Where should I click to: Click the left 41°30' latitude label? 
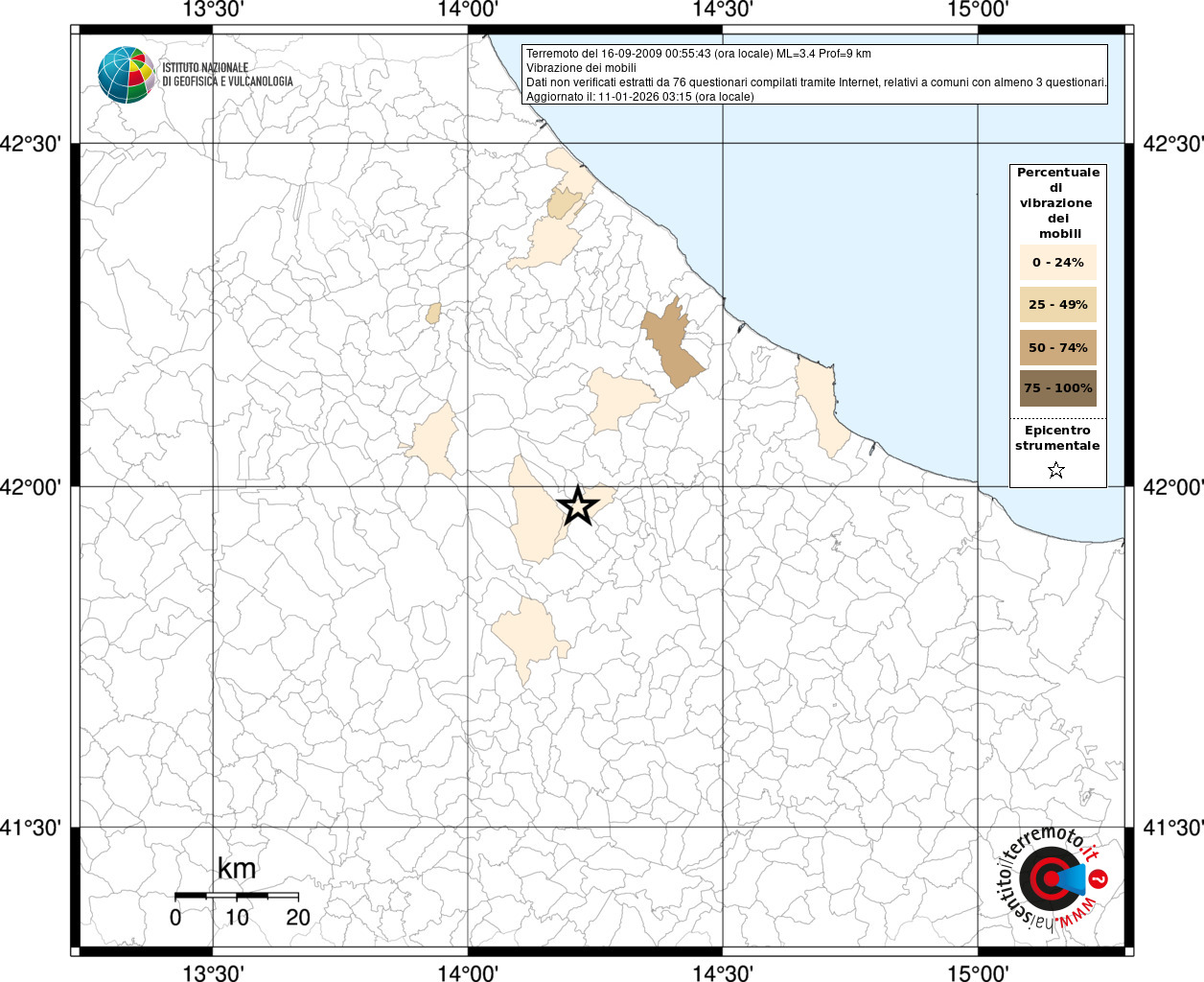[x=31, y=828]
